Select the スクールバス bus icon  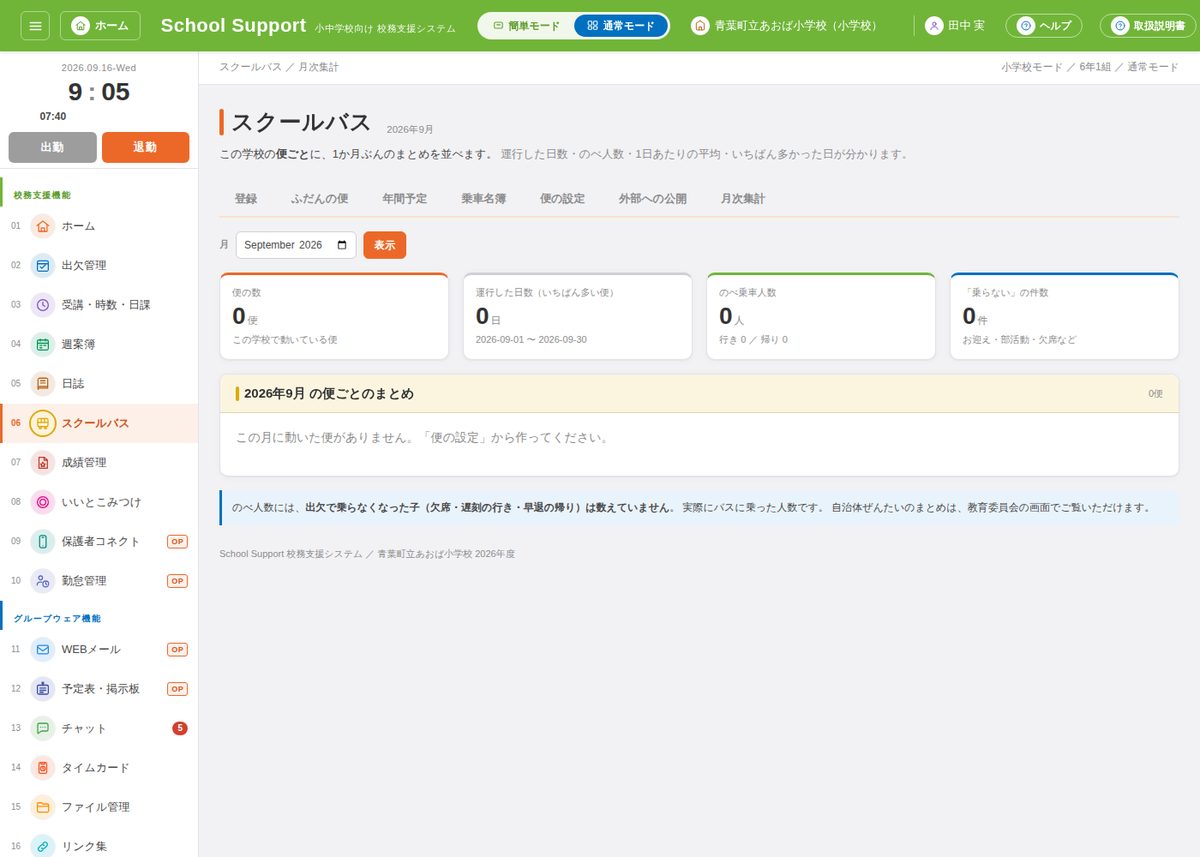43,423
